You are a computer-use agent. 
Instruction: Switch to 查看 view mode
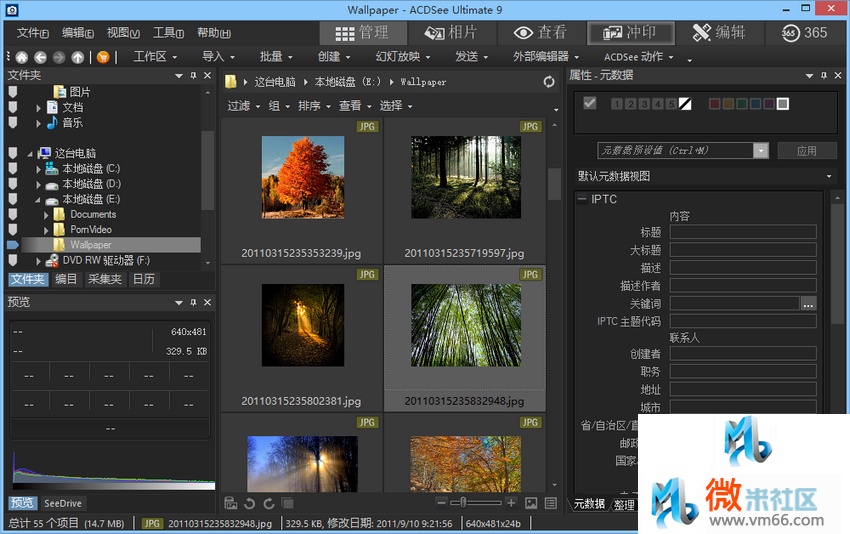click(x=540, y=33)
